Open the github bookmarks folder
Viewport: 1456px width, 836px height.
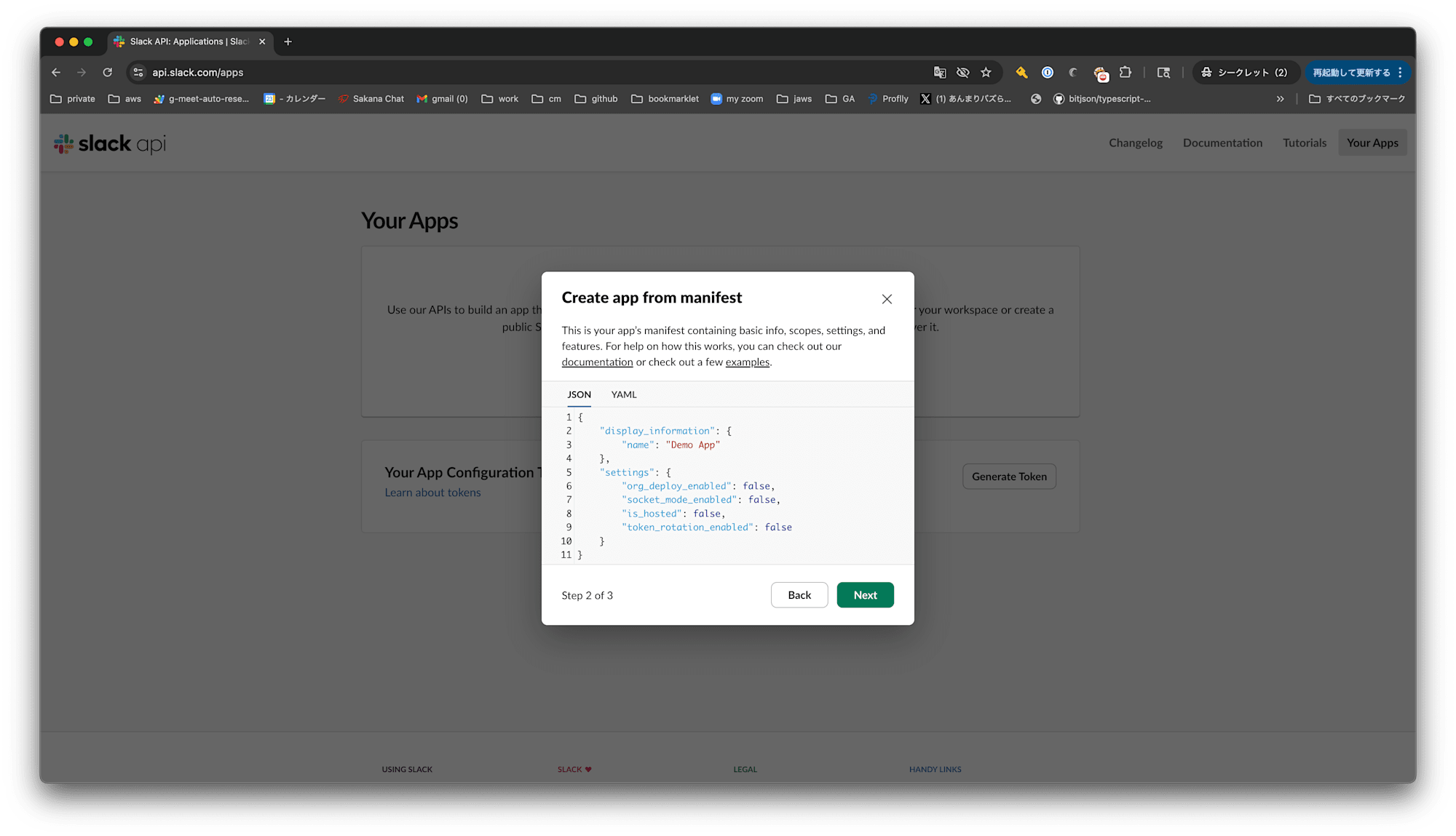tap(596, 99)
